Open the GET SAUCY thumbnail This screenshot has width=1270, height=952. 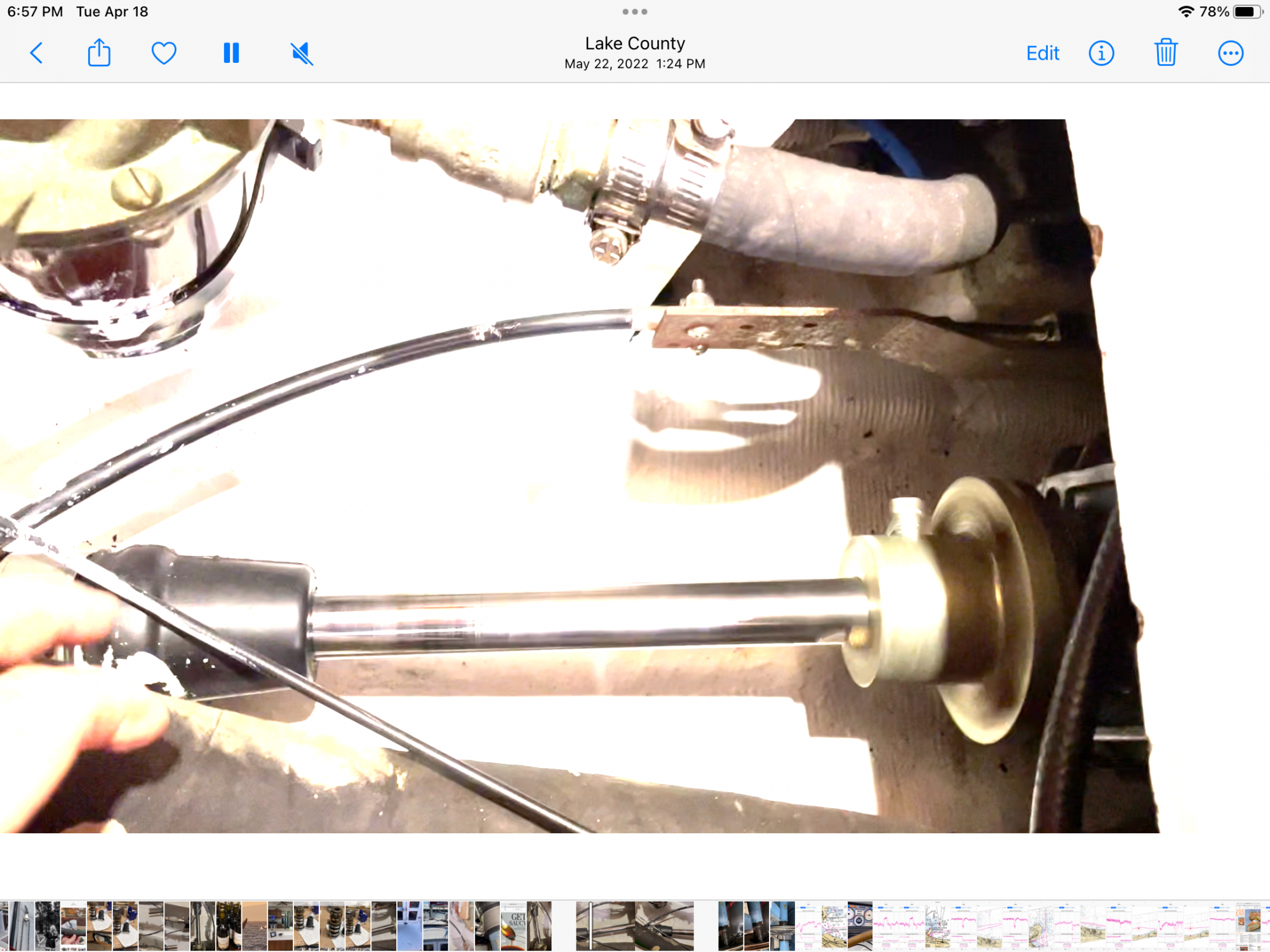(513, 926)
